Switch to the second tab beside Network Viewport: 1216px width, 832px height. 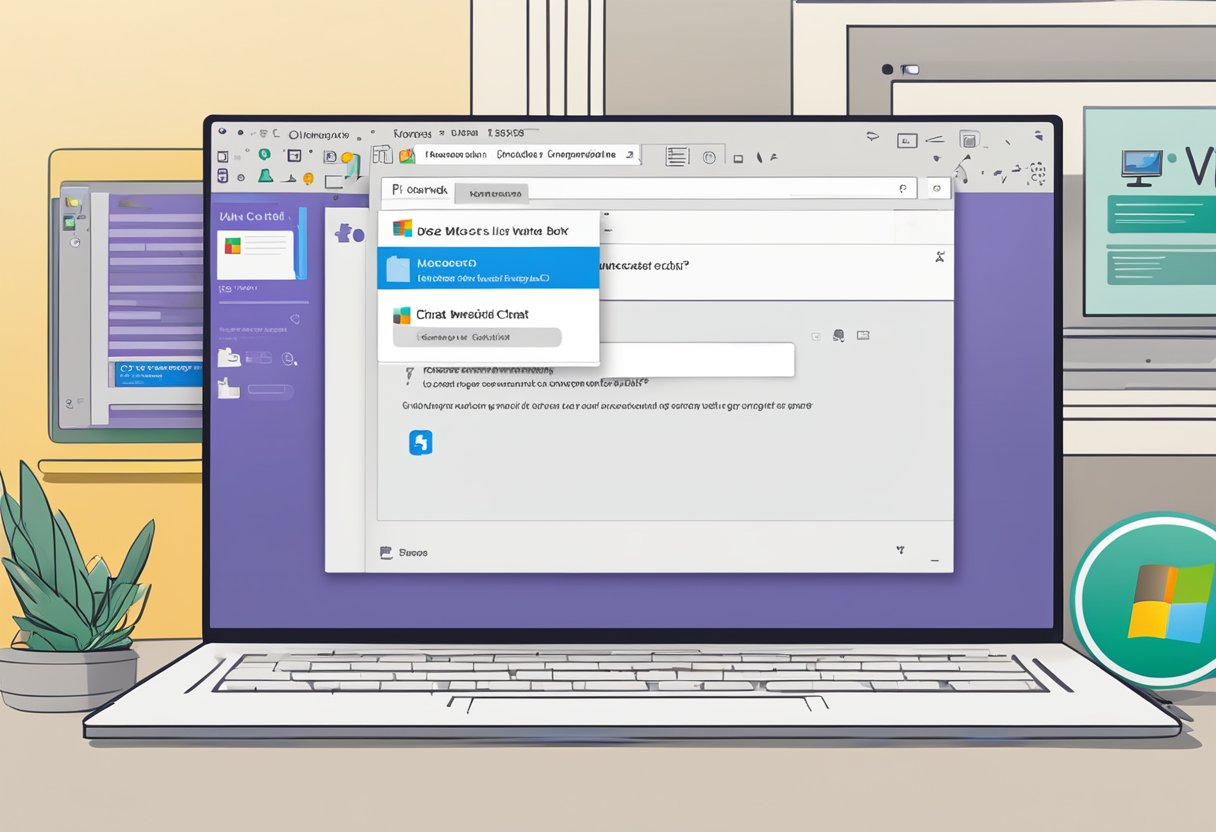(493, 192)
